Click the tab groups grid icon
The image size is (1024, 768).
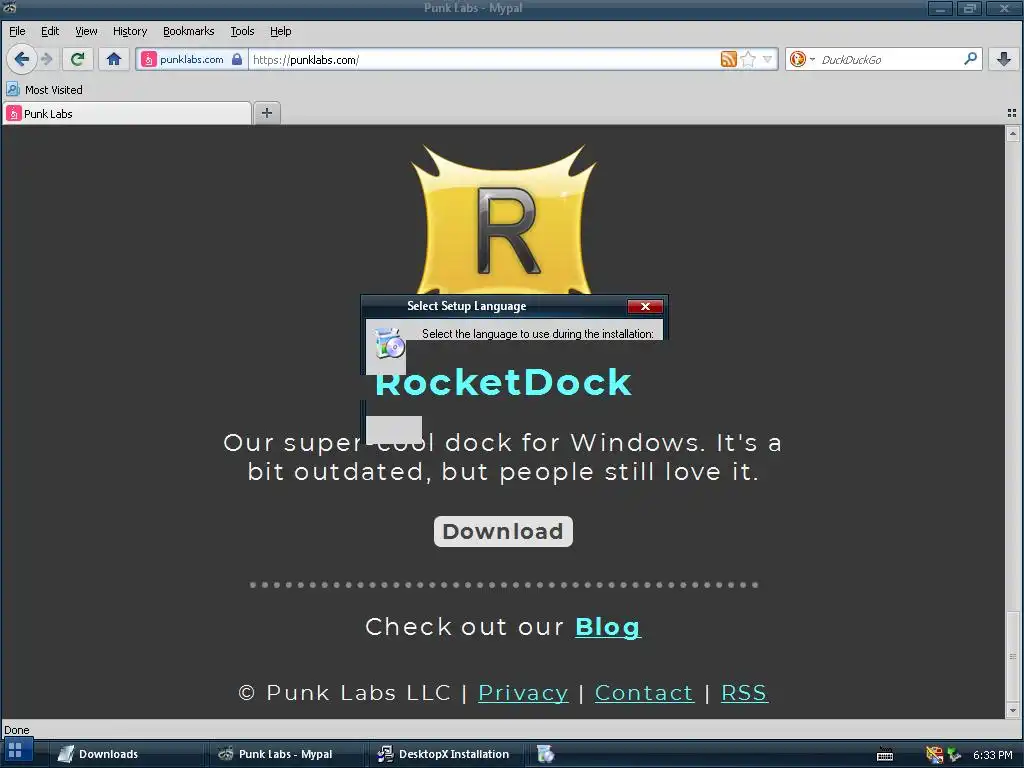[x=1012, y=113]
